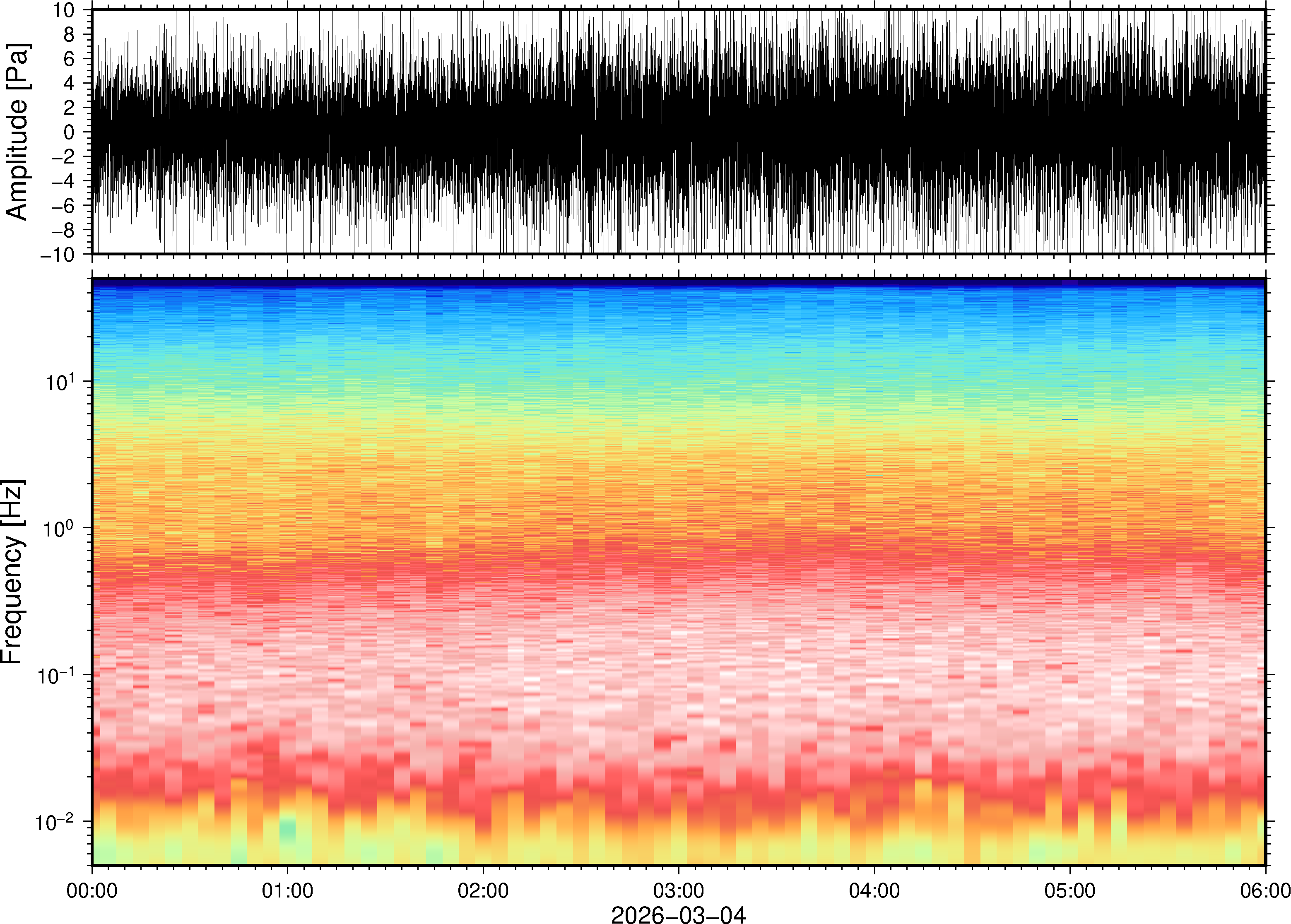Click the 05:00 time axis label

tap(1069, 890)
